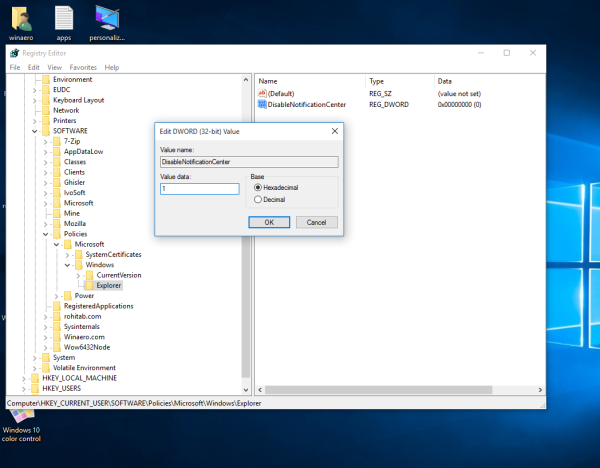Collapse the Policies tree node
Screen dimensions: 600x468
coord(45,234)
